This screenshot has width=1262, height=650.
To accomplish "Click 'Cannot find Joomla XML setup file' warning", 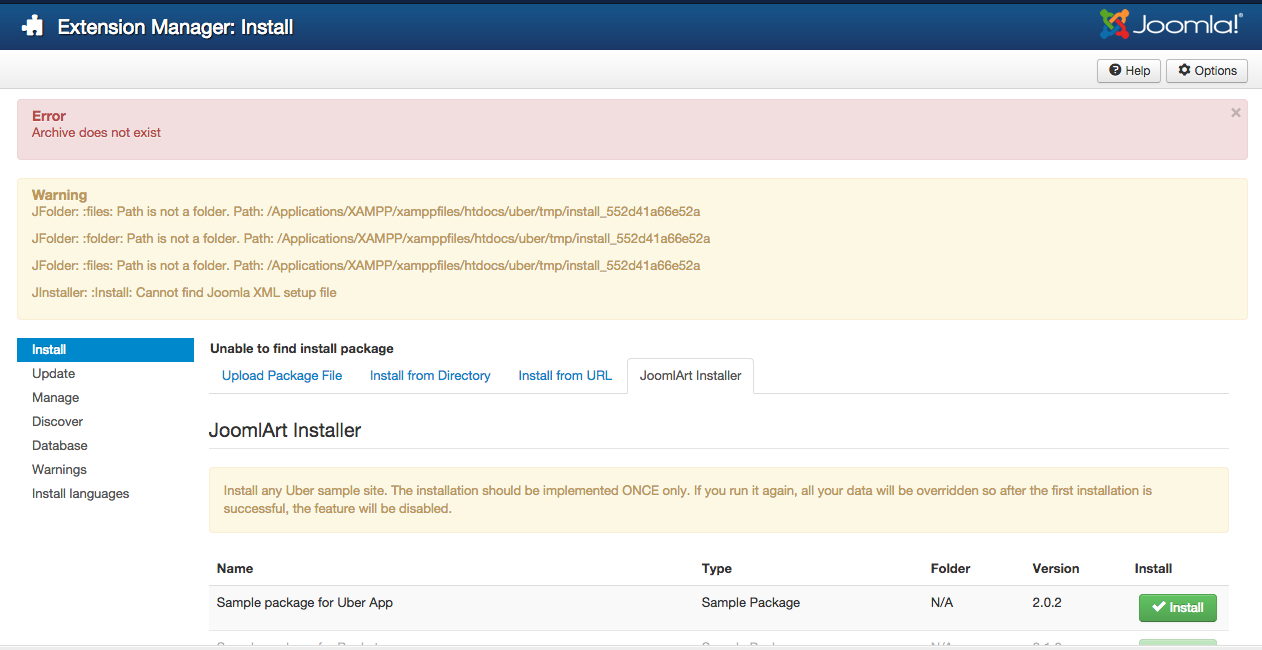I will click(x=184, y=293).
